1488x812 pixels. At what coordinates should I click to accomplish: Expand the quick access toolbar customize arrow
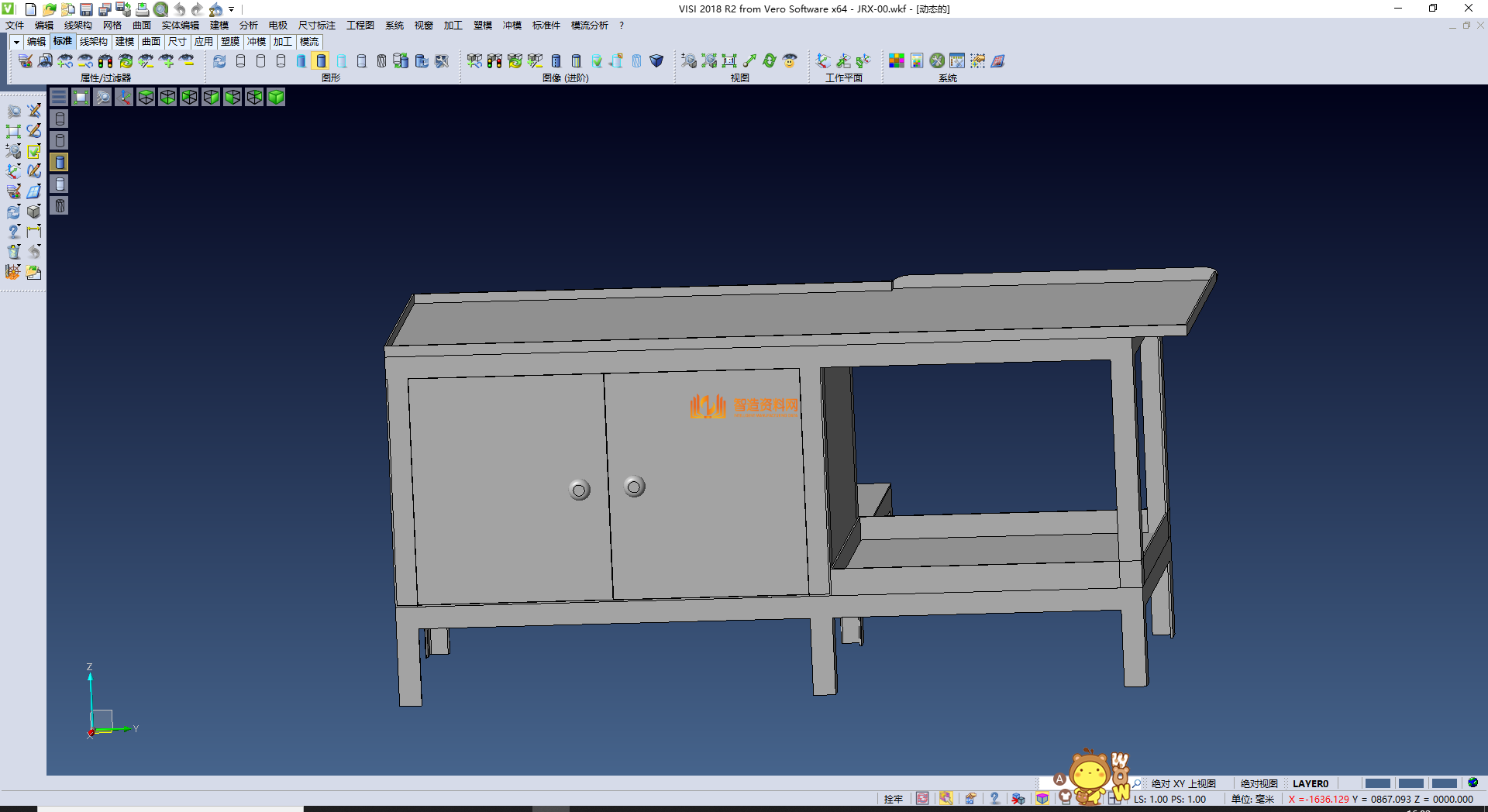tap(231, 9)
